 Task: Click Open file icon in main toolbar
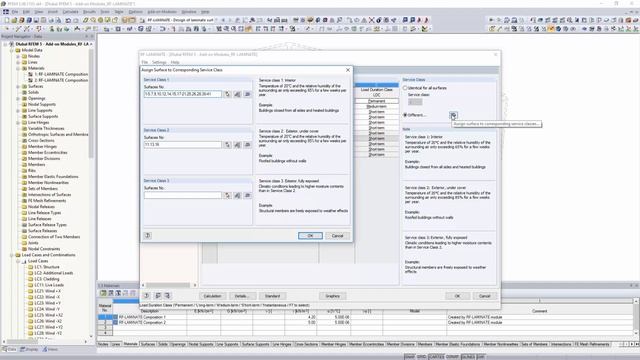[14, 20]
